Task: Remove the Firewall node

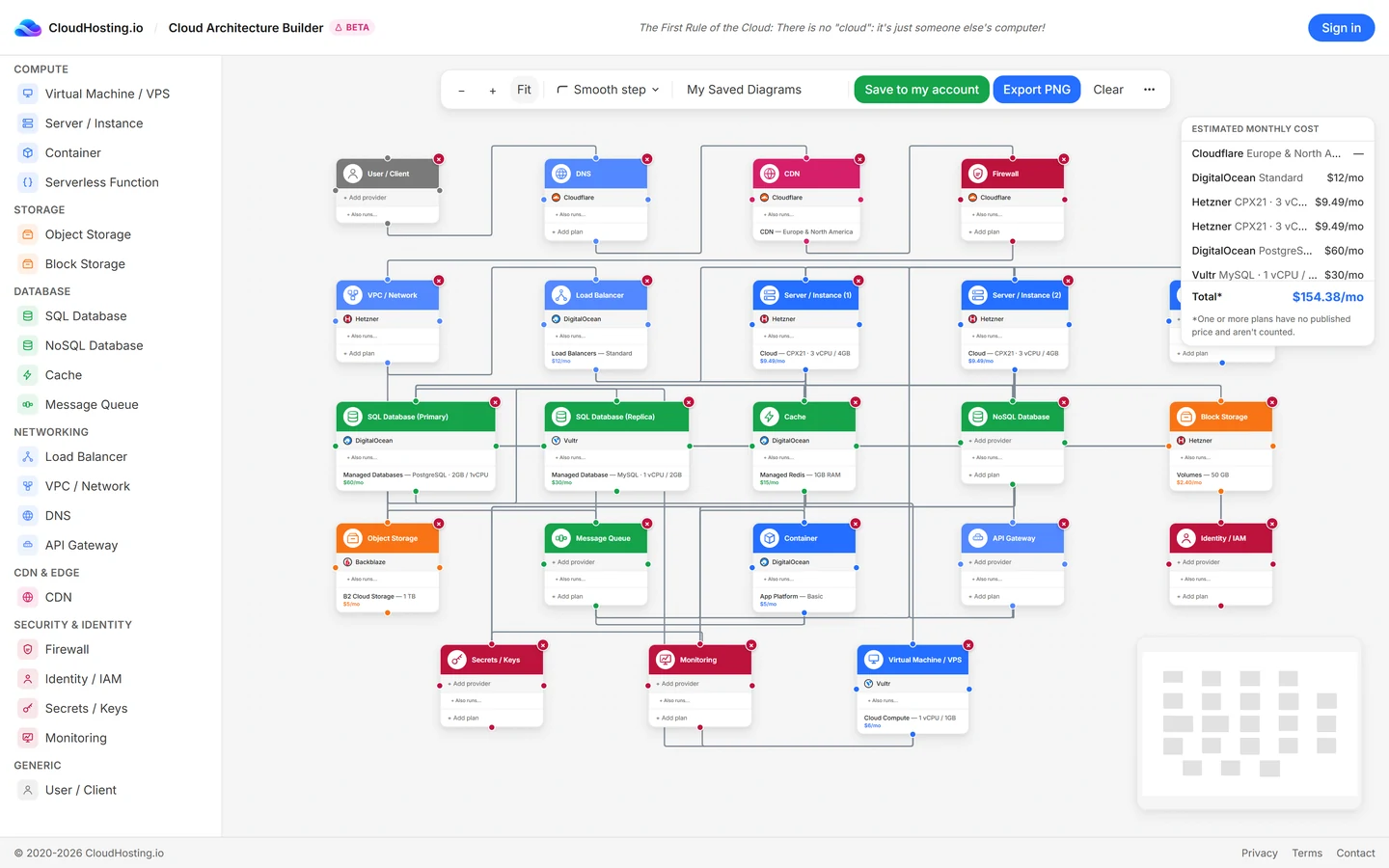Action: 1064,159
